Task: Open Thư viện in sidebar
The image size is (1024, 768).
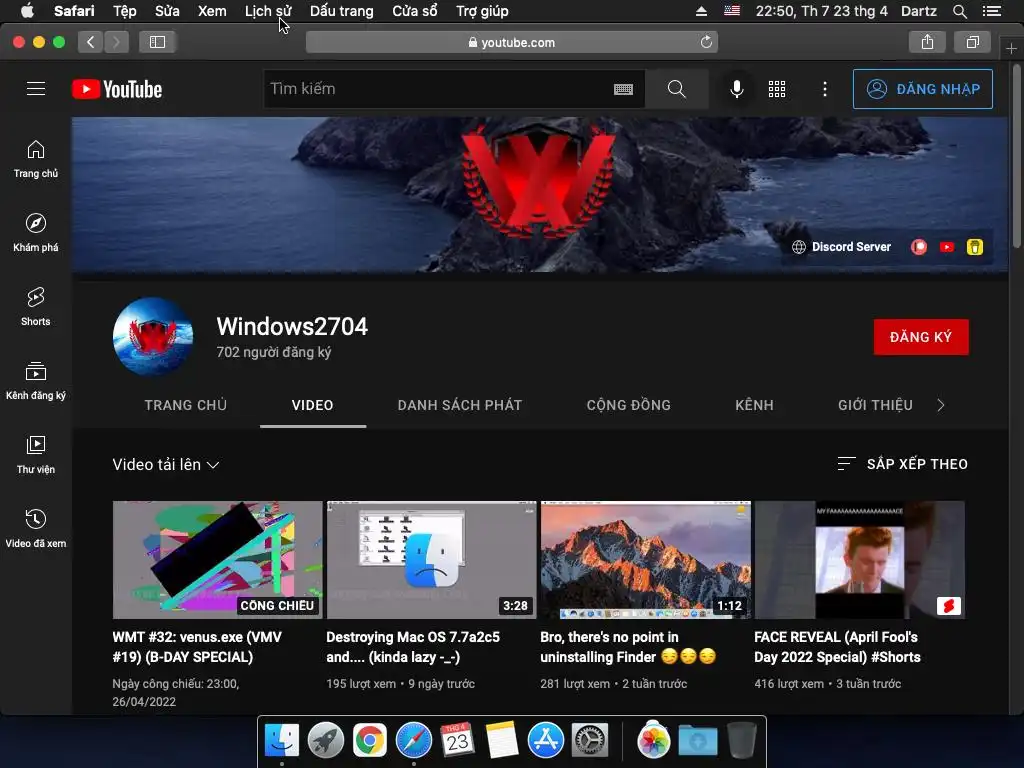Action: click(x=36, y=455)
